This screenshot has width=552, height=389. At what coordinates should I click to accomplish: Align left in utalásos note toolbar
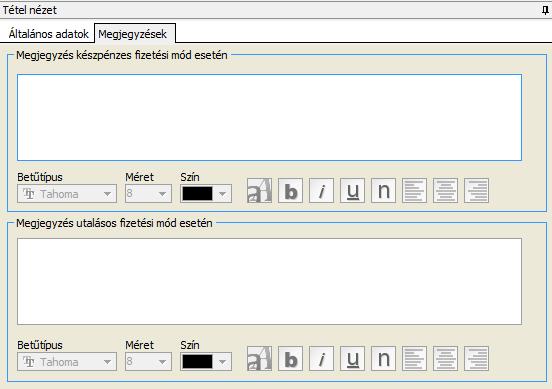414,358
